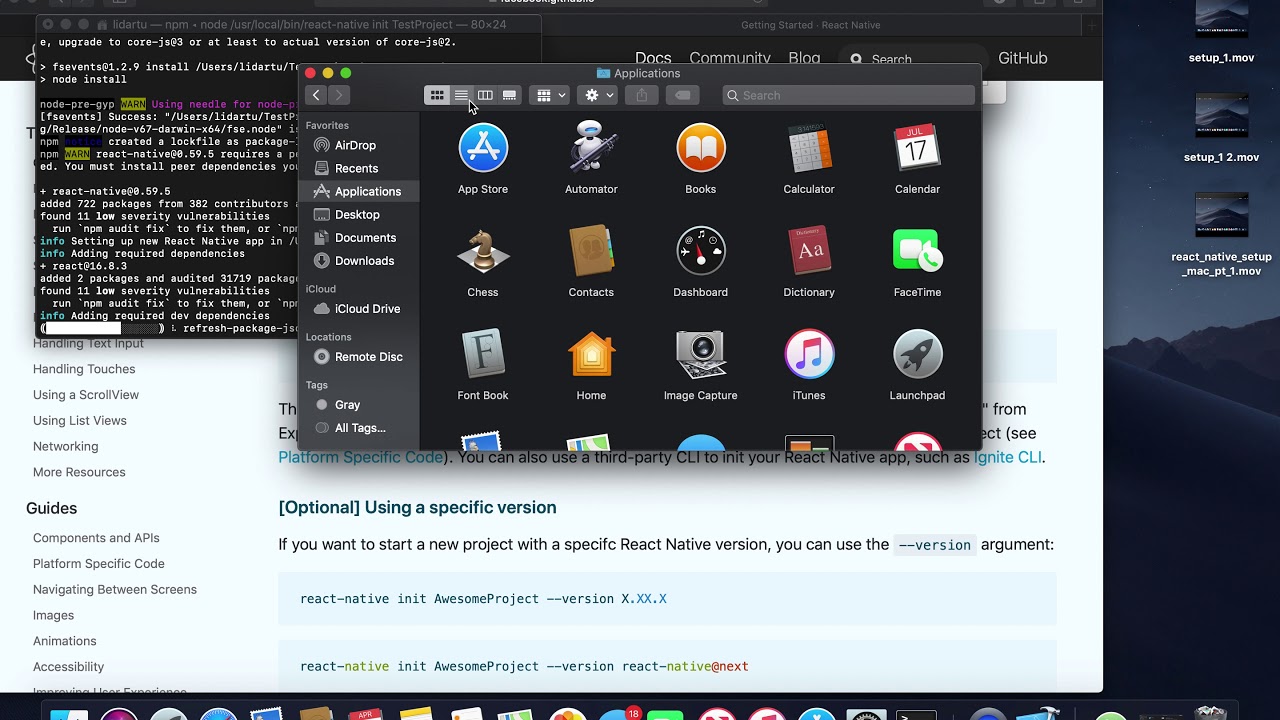
Task: Switch Finder to column view
Action: [485, 95]
